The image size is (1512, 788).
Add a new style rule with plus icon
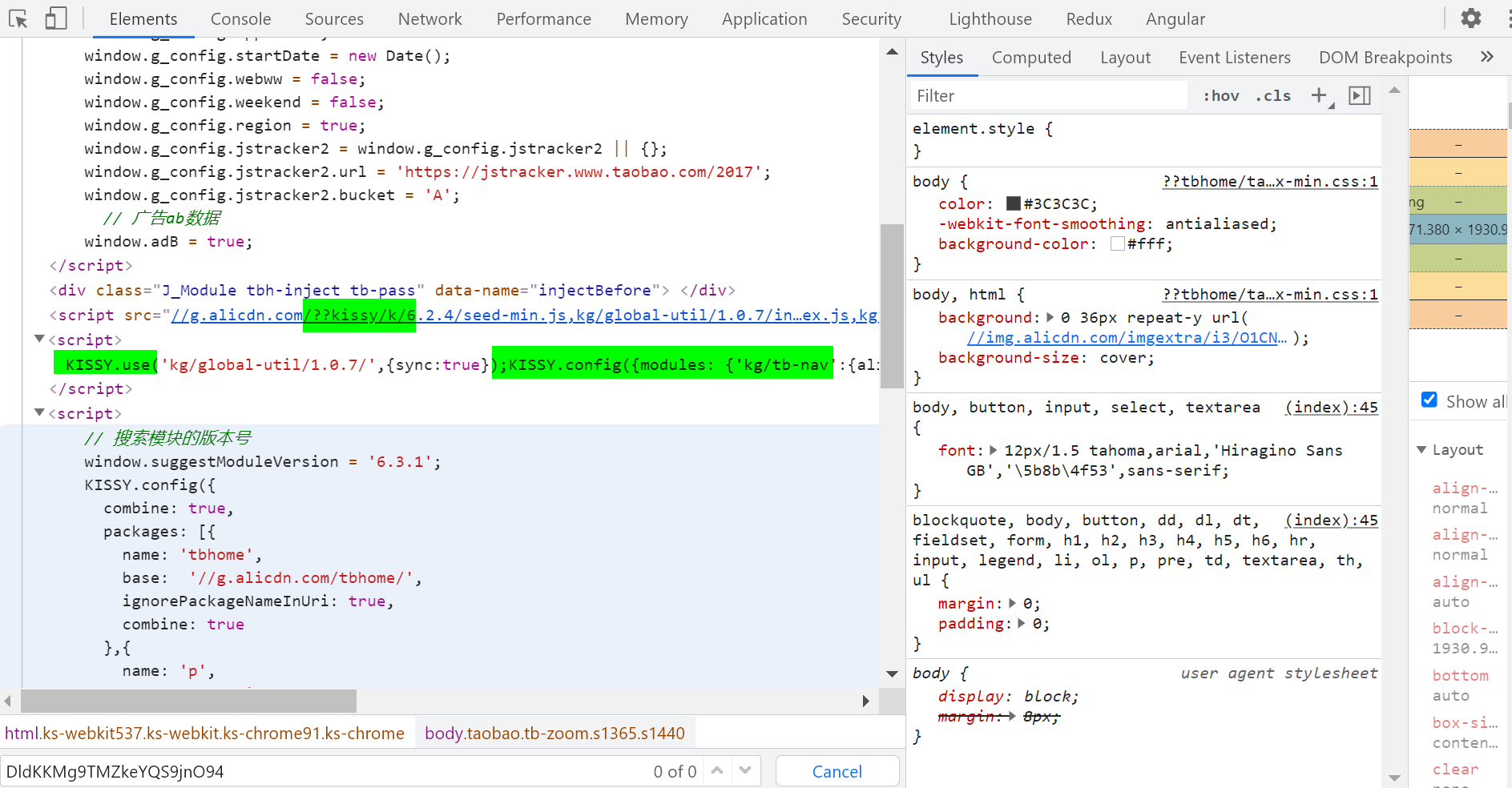(x=1319, y=96)
